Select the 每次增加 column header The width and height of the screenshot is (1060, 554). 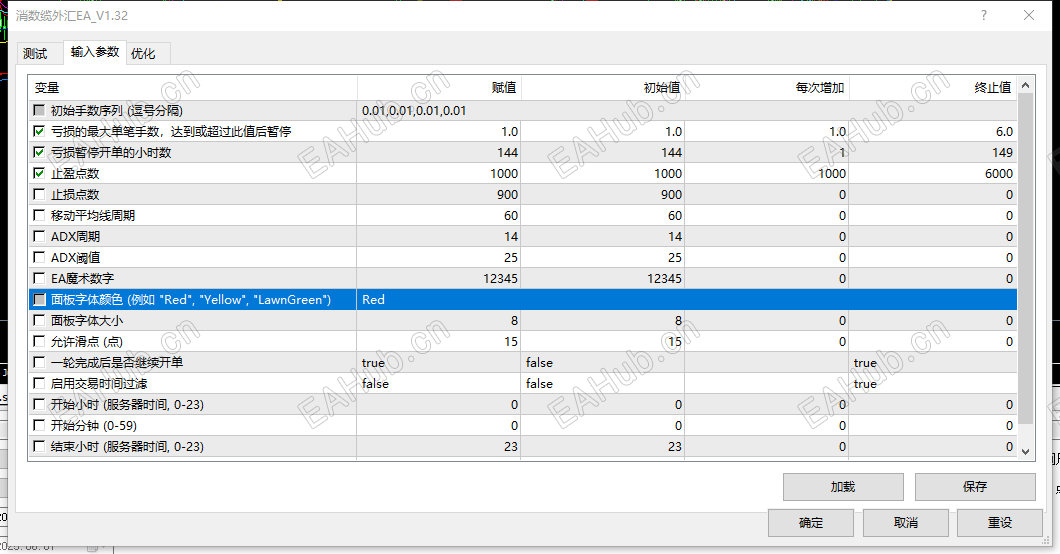[767, 87]
